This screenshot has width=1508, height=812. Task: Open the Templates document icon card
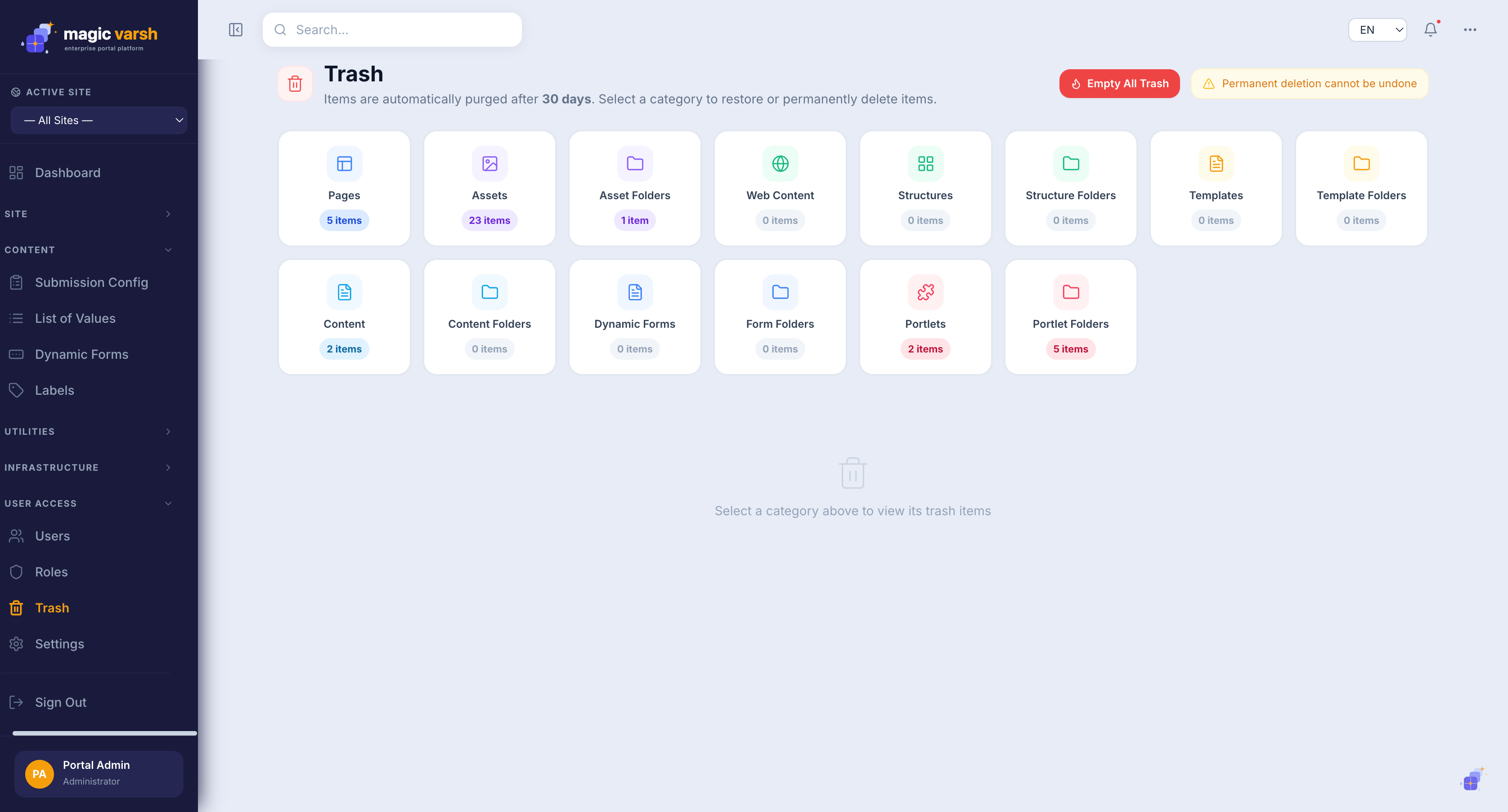coord(1216,164)
